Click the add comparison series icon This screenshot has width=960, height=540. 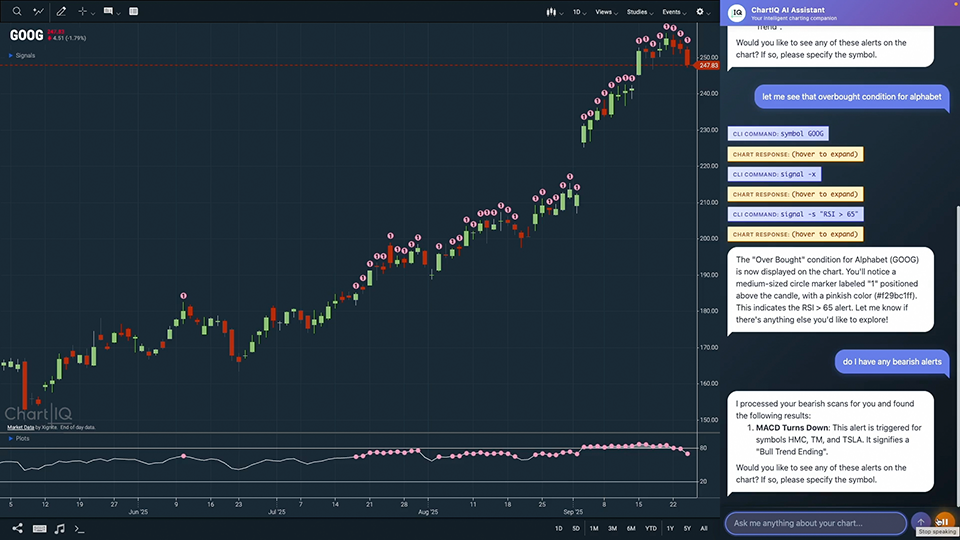[x=38, y=12]
